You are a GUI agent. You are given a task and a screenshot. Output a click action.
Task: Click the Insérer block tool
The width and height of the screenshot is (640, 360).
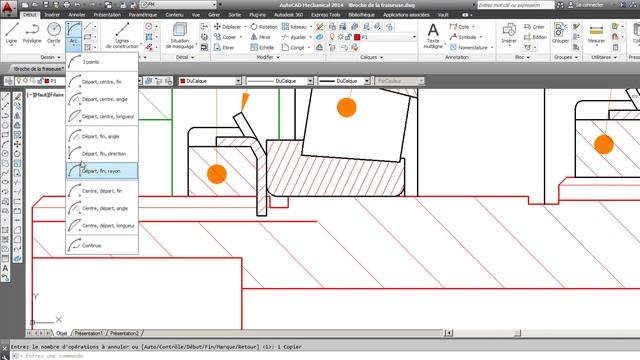[509, 33]
